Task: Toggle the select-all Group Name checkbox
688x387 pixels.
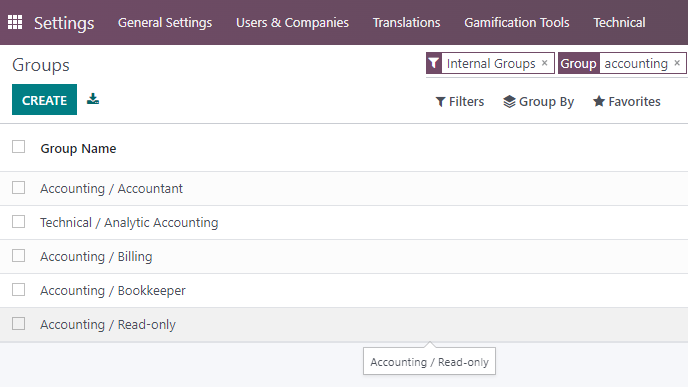Action: [18, 147]
